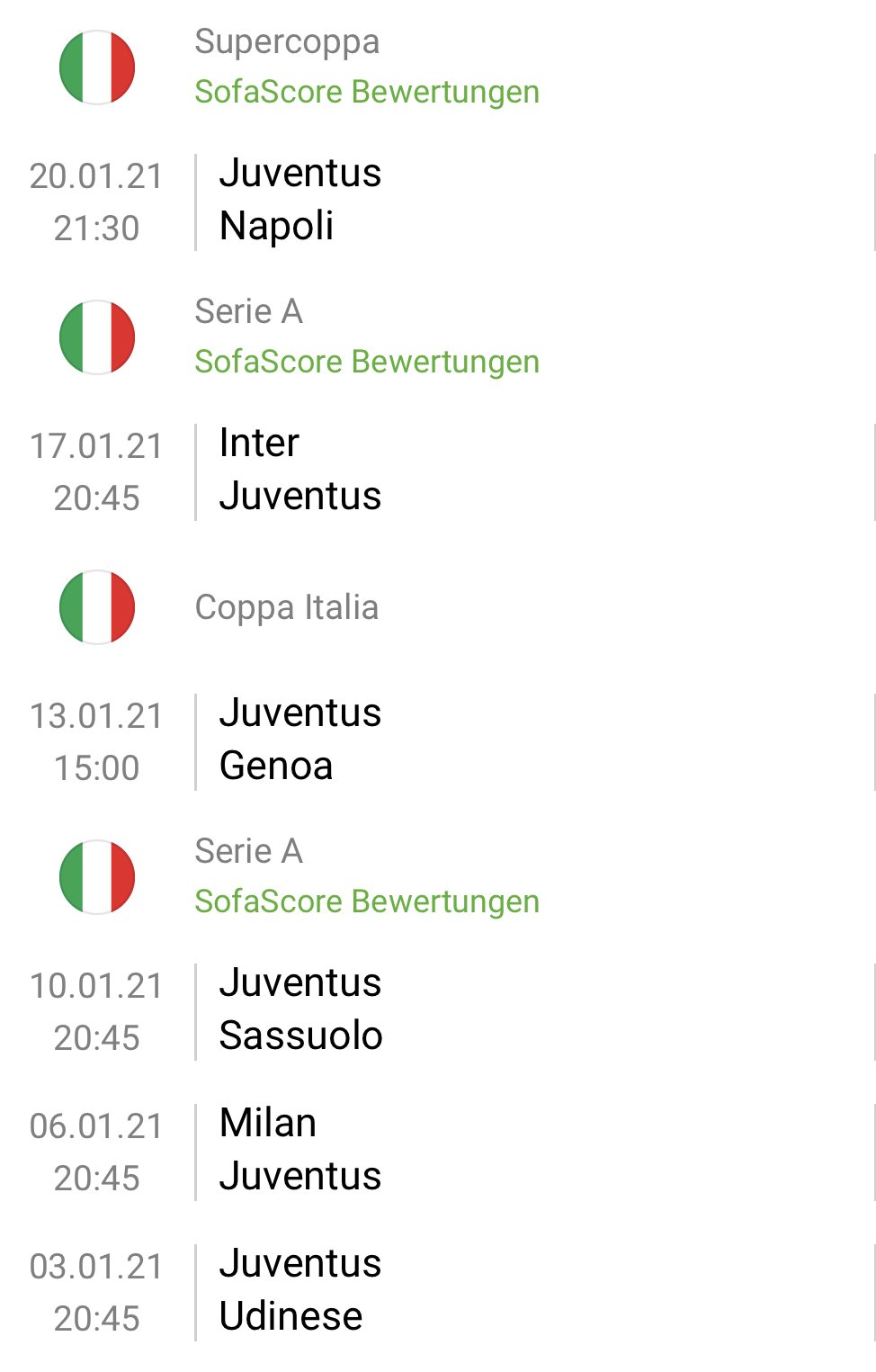
Task: Select the 13.01.21 15:00 date entry
Action: pos(96,741)
